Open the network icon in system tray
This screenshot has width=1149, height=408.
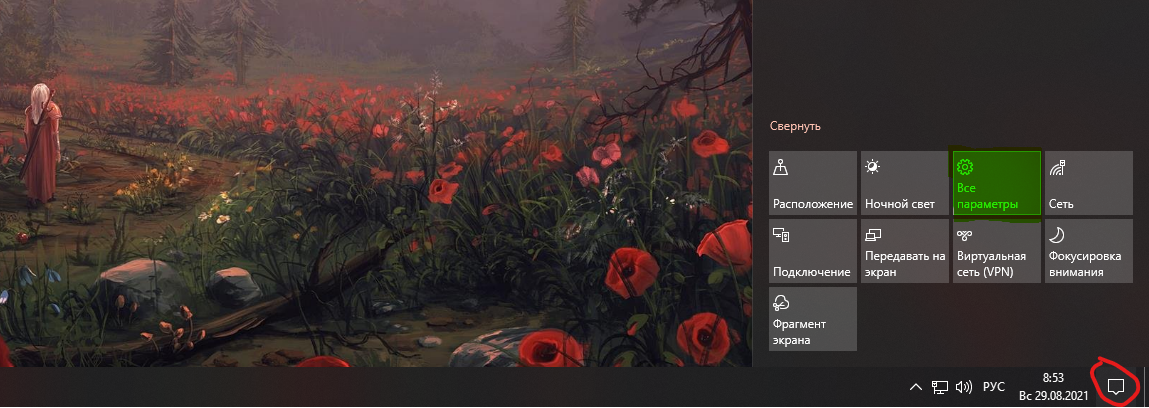940,387
